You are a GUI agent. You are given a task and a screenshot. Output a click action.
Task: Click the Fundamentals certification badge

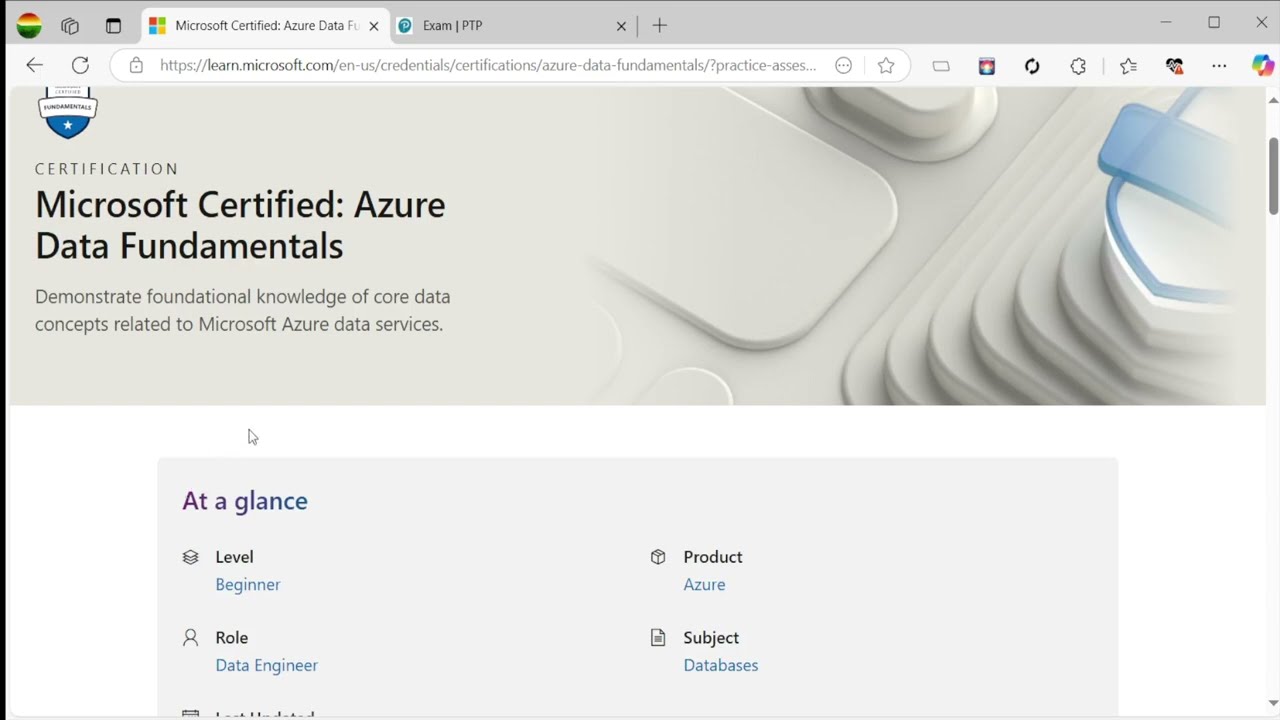point(67,112)
